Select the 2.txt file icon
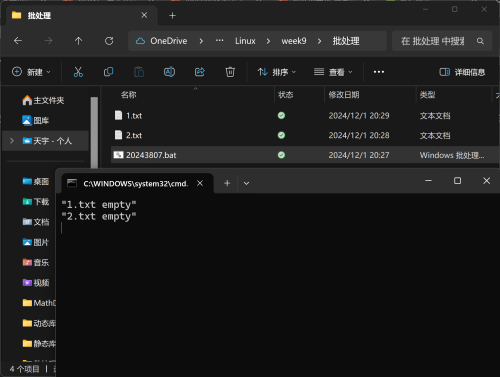The image size is (500, 377). tap(118, 135)
